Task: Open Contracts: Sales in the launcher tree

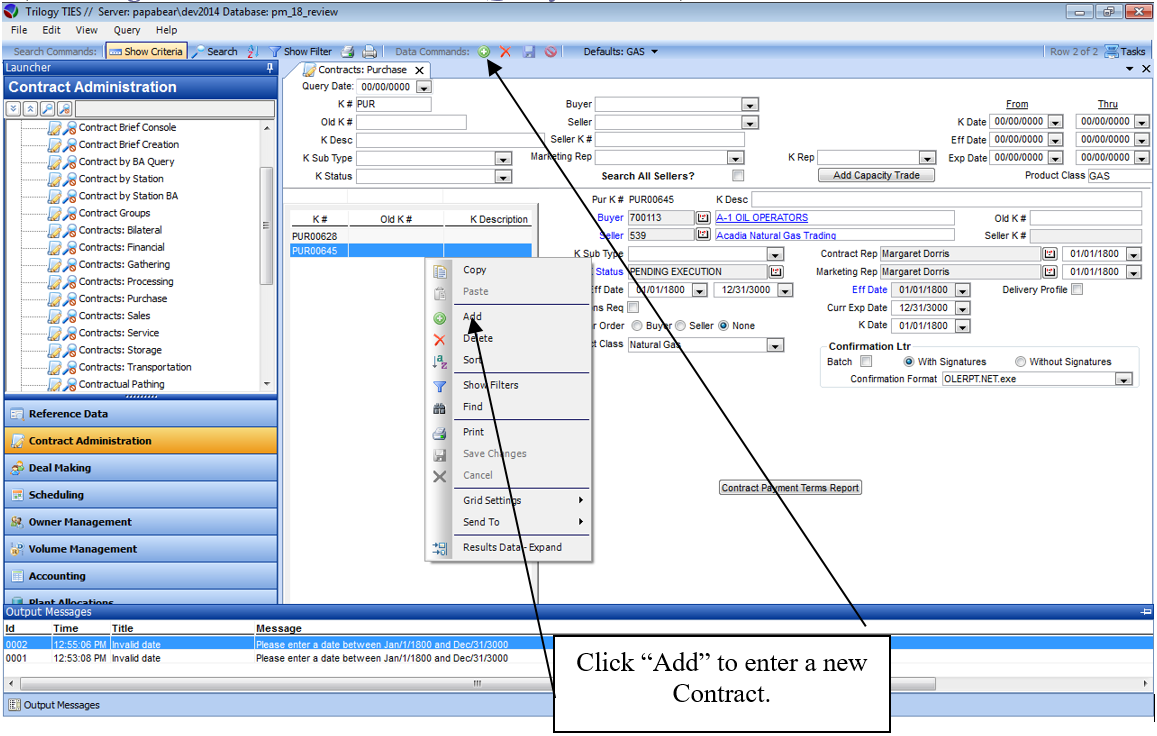Action: pyautogui.click(x=114, y=316)
